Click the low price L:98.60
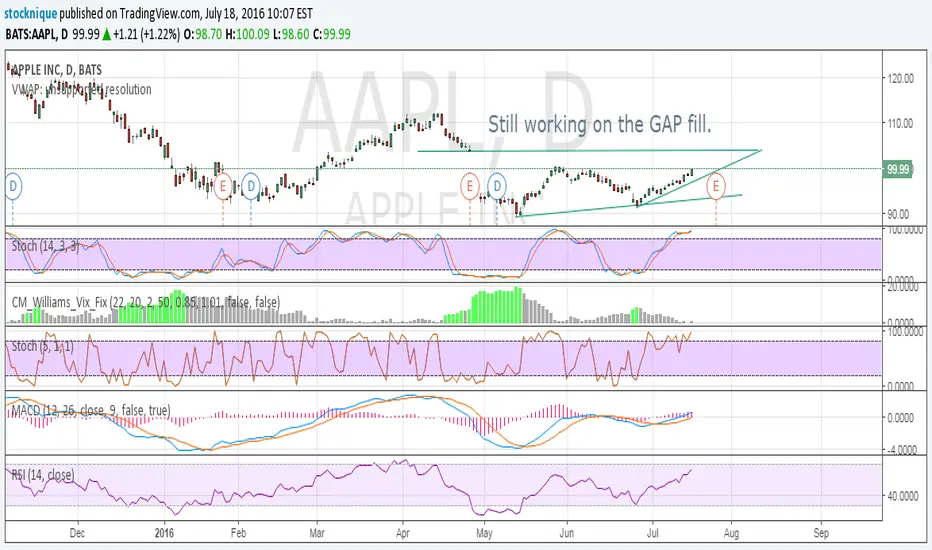932x550 pixels. click(x=291, y=34)
